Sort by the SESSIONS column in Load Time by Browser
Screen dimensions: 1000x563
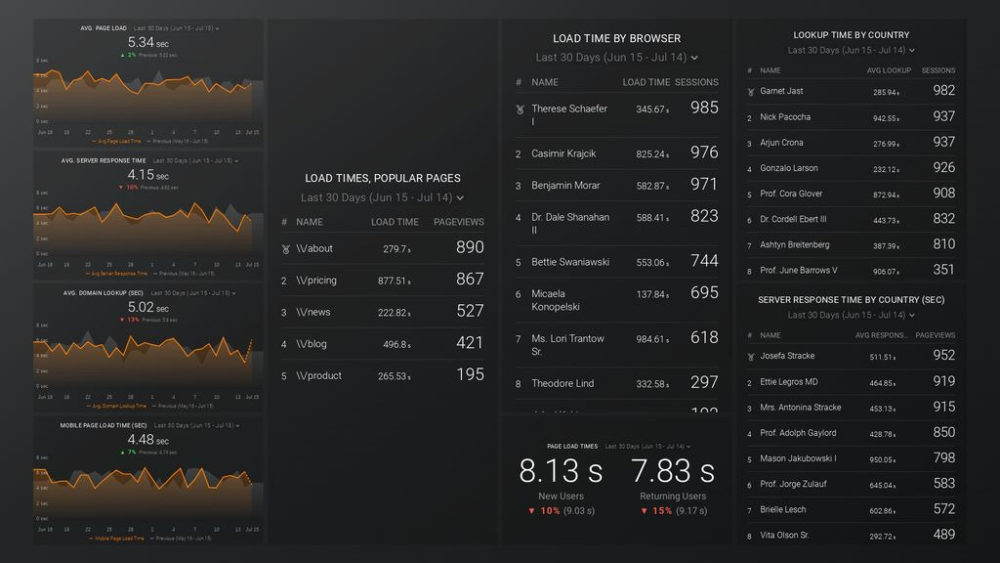[696, 82]
